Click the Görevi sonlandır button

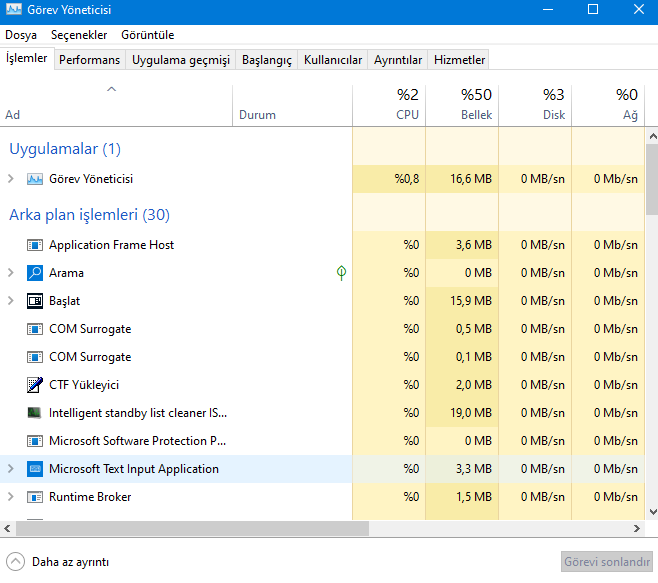point(607,562)
